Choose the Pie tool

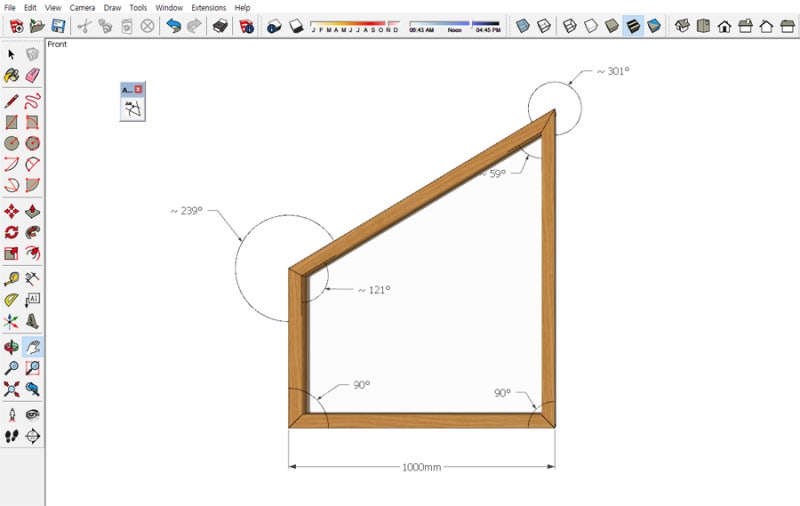pos(32,185)
